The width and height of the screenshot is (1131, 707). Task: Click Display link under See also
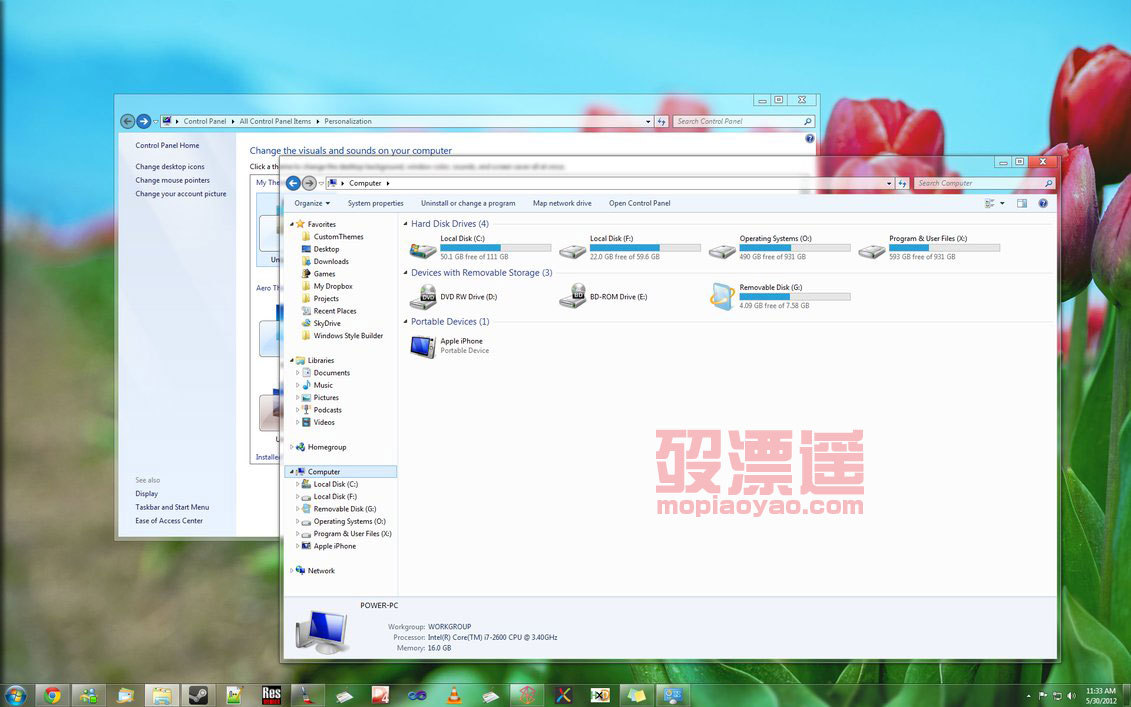[146, 493]
